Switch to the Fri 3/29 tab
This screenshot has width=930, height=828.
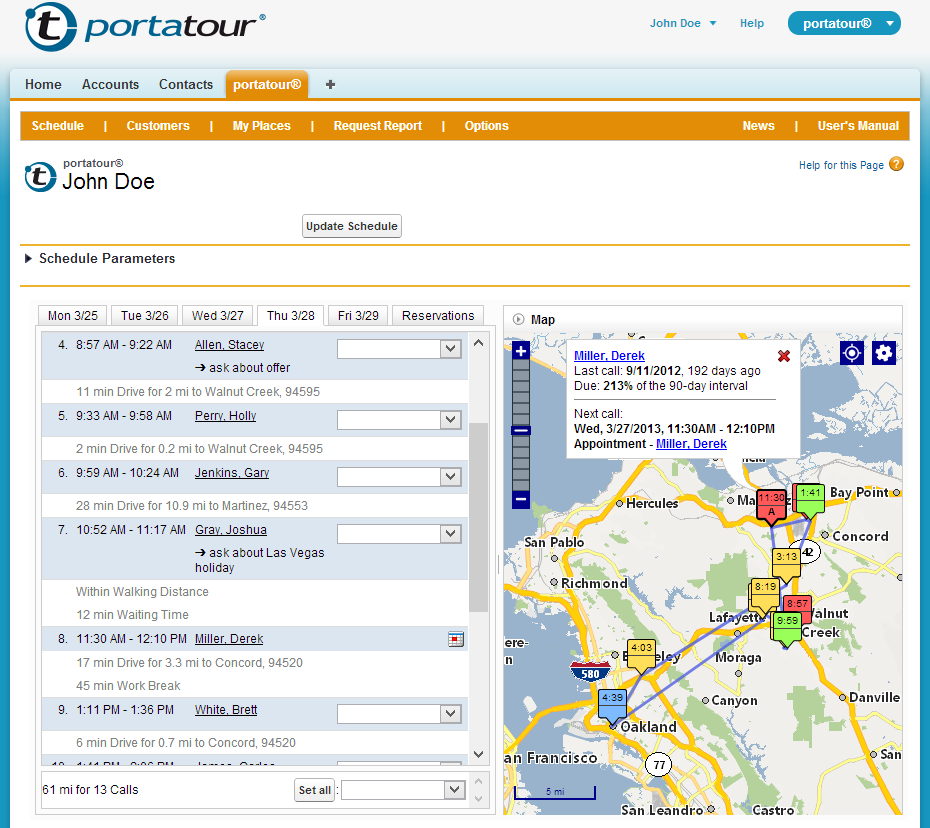point(358,316)
